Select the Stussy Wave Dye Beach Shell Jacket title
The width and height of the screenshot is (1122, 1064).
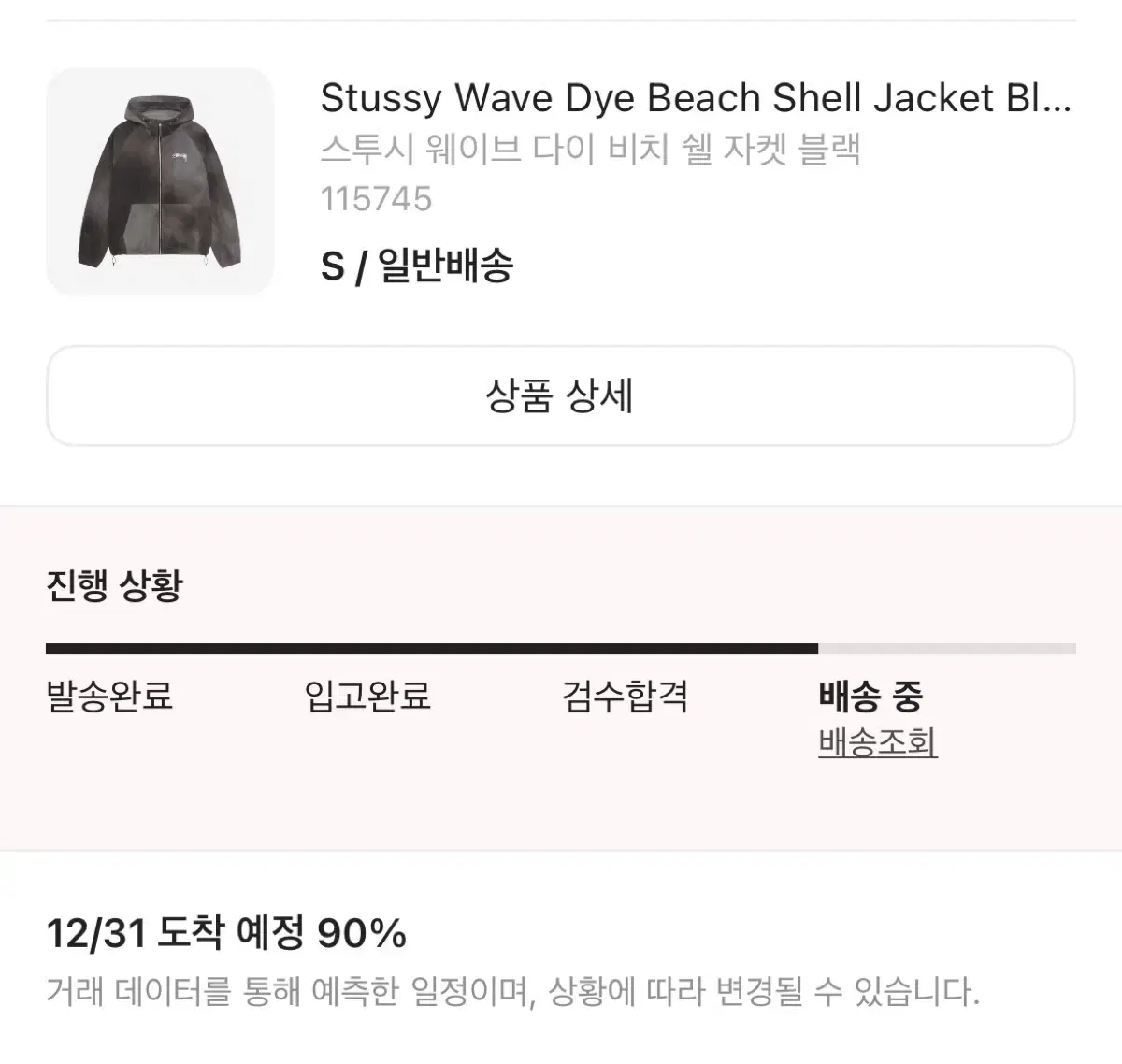tap(696, 98)
